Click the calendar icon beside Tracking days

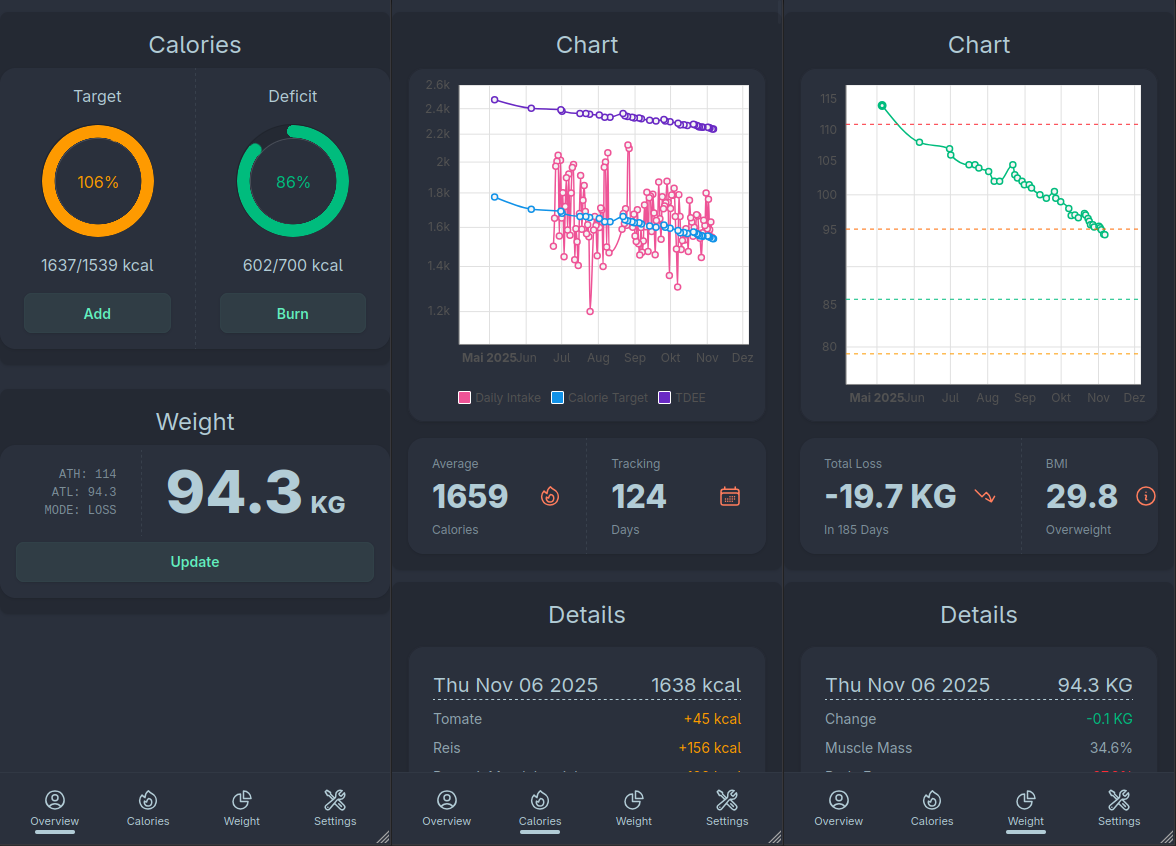[x=730, y=496]
